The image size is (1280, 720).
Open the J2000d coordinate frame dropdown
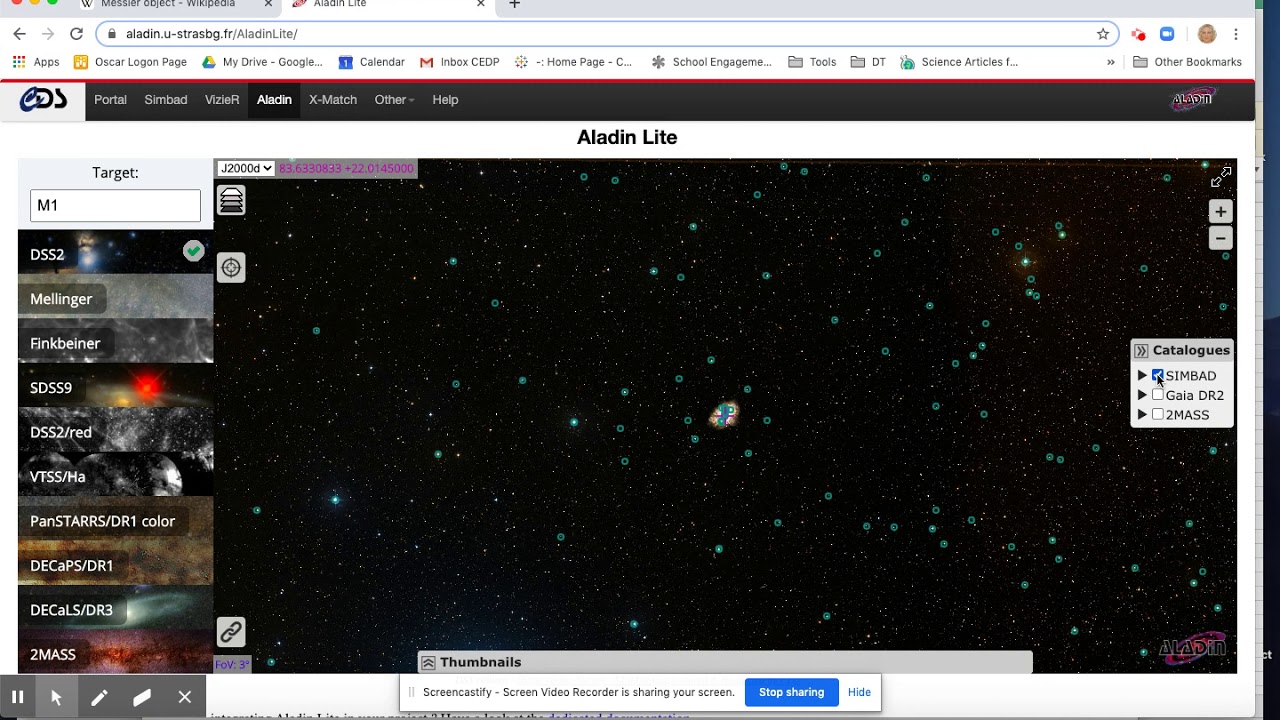point(246,168)
